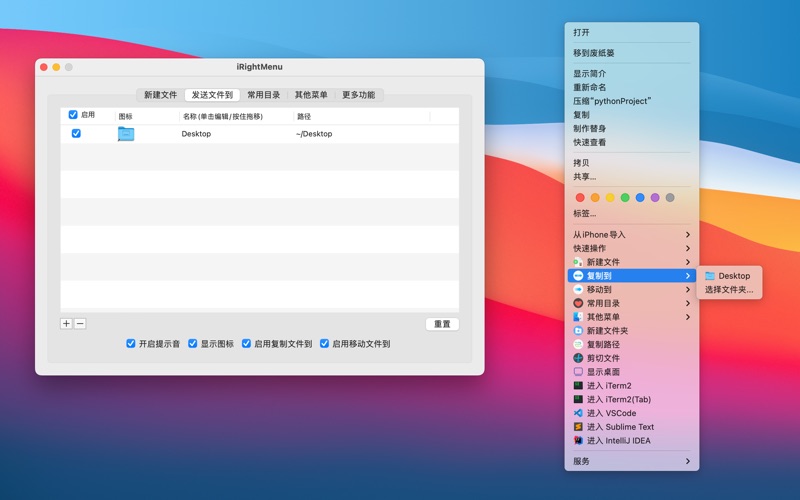This screenshot has width=800, height=500.
Task: Click the 重置 button
Action: (442, 324)
